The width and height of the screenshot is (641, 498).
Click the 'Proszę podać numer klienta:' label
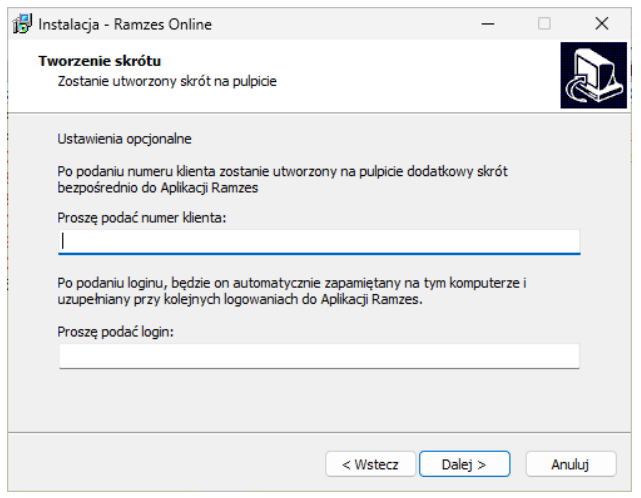(141, 218)
